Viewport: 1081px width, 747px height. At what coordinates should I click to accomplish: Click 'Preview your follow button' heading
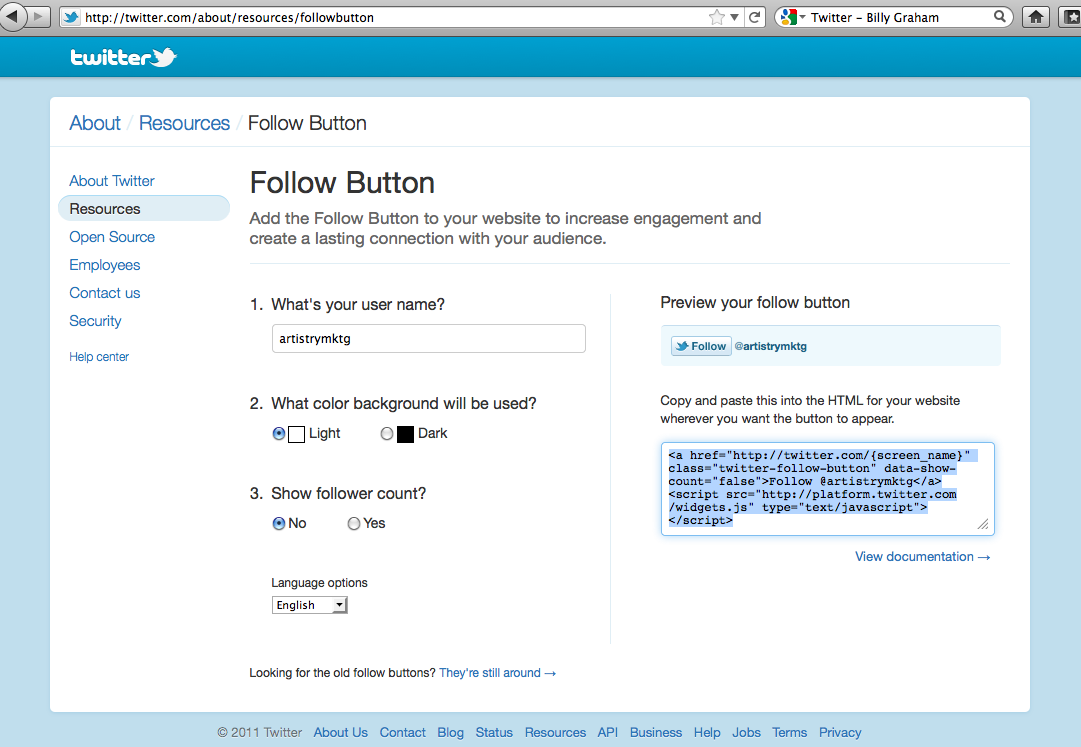755,303
